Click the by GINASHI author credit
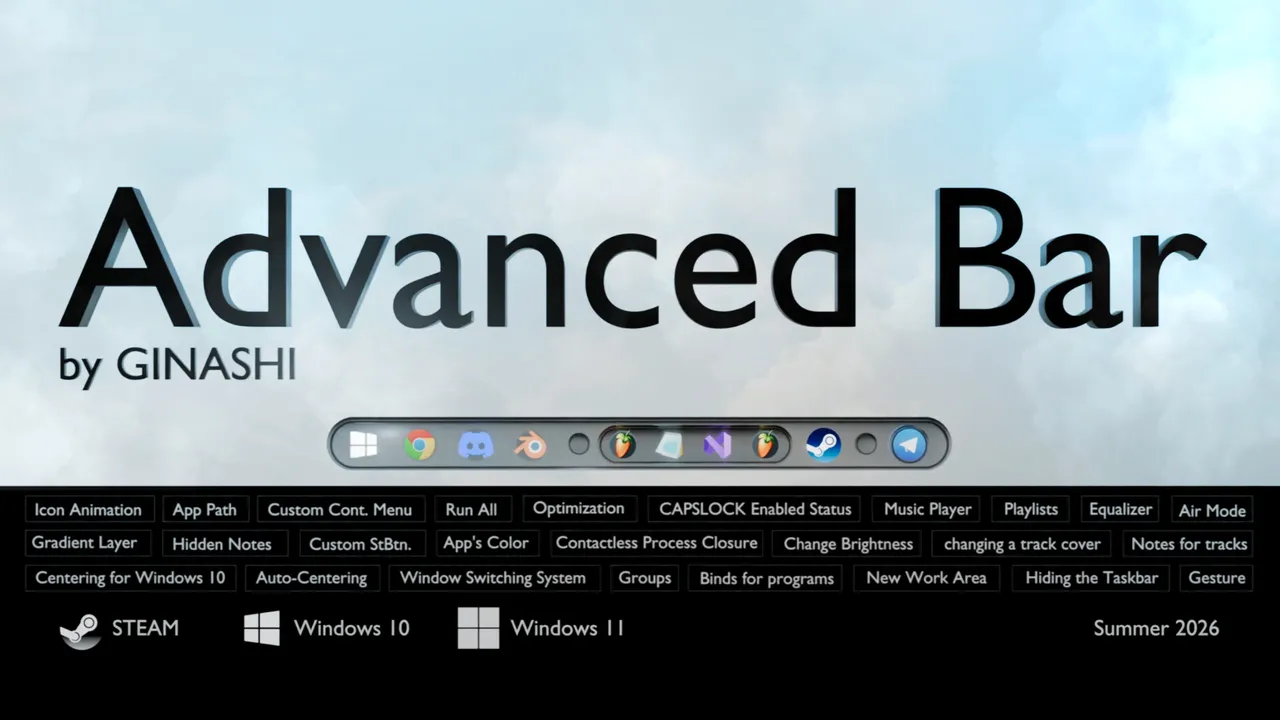The image size is (1280, 720). pyautogui.click(x=178, y=365)
